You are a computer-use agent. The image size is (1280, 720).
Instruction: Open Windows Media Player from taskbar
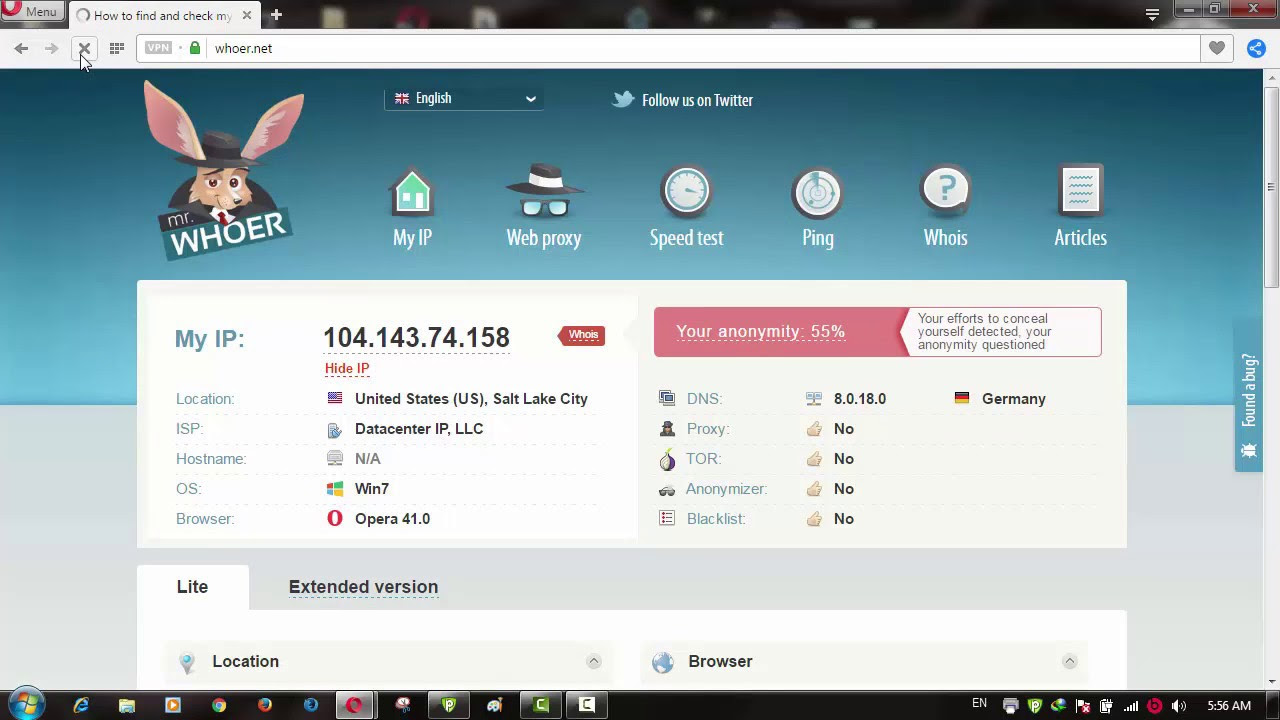(x=173, y=705)
